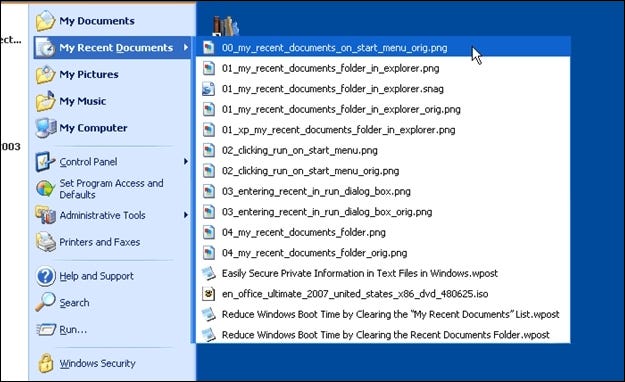Image resolution: width=625 pixels, height=382 pixels.
Task: Expand the Administrative Tools submenu arrow
Action: 186,215
